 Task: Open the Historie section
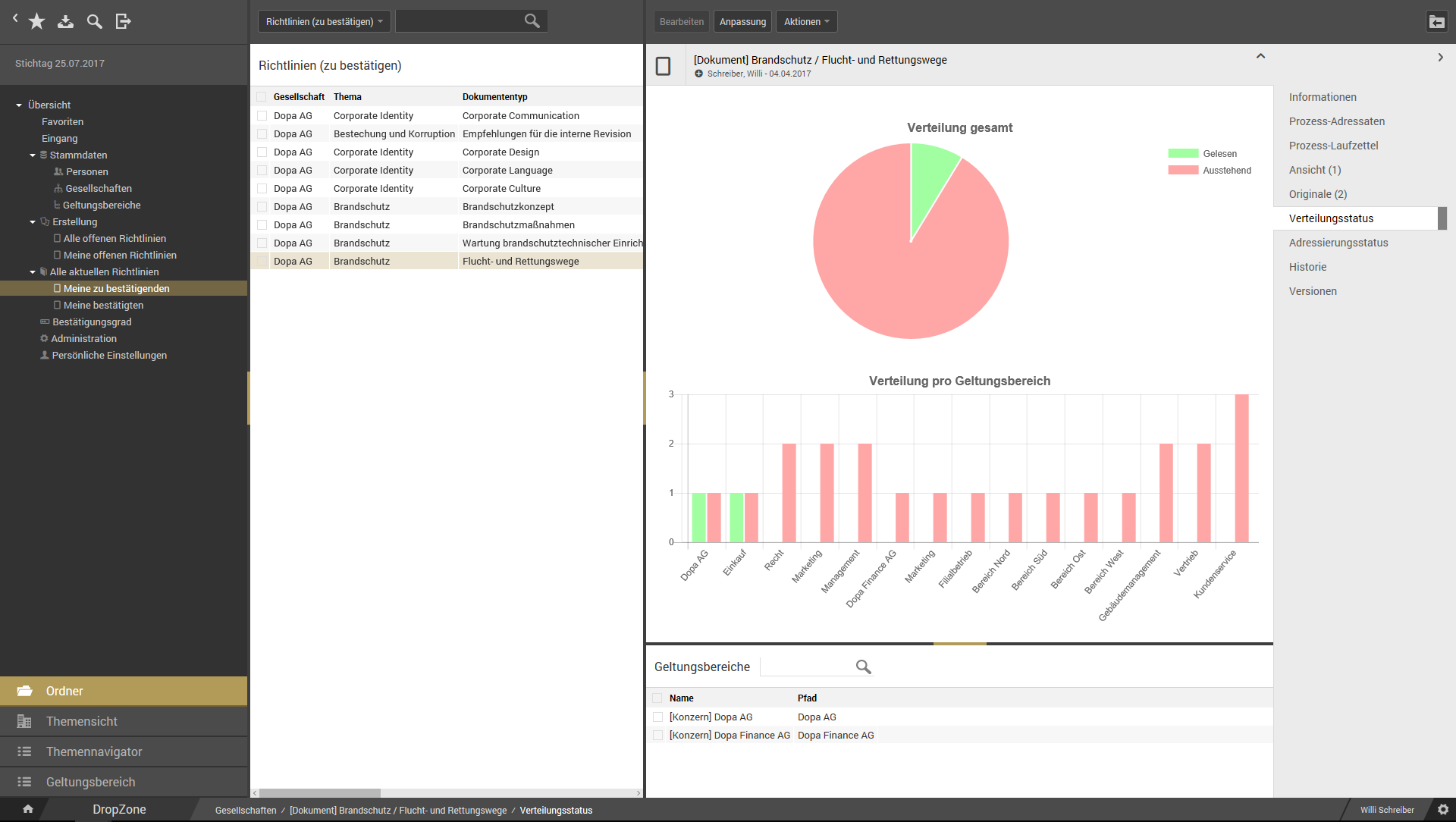[1308, 267]
